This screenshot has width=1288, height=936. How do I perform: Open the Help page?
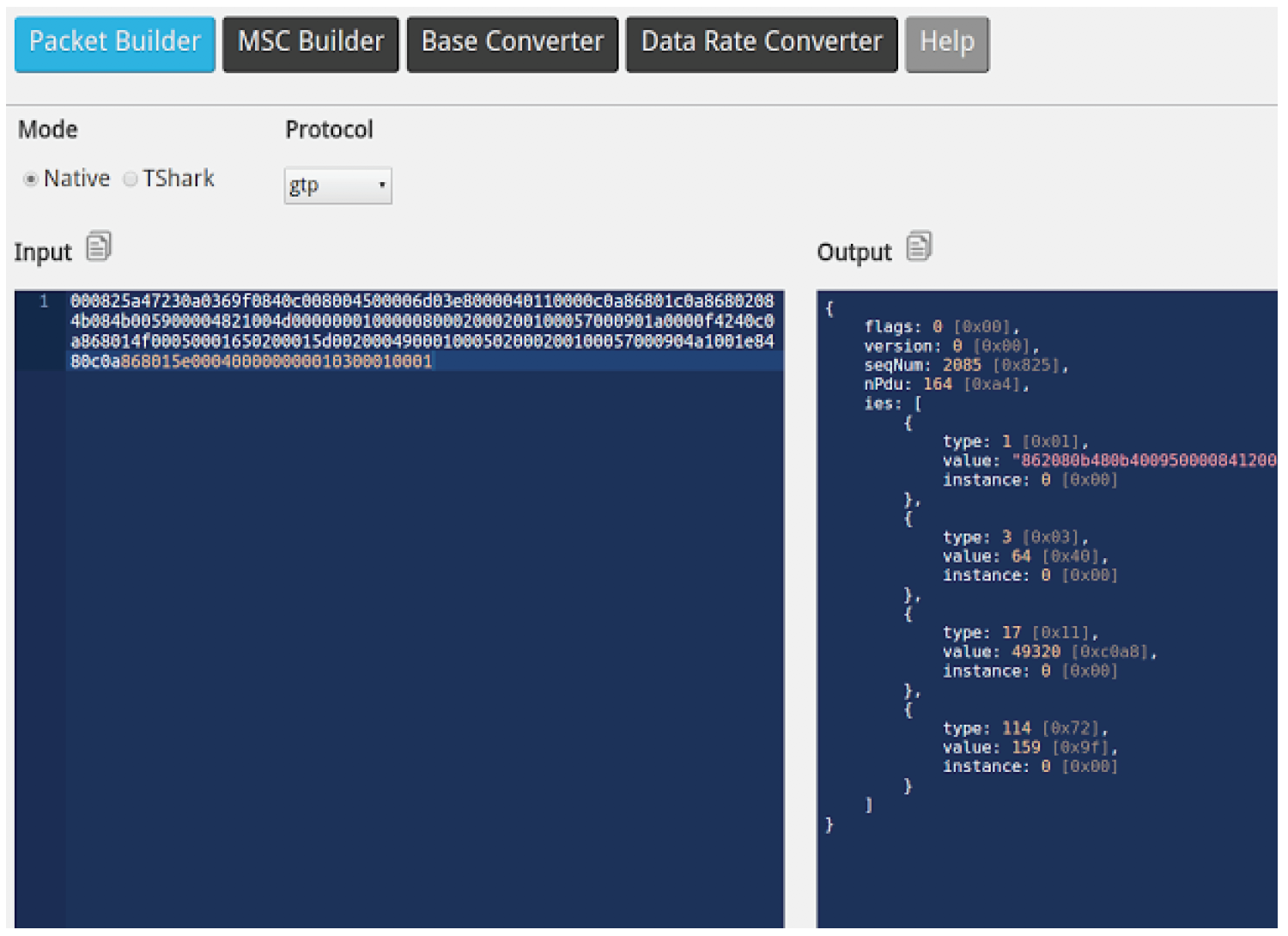pos(947,41)
